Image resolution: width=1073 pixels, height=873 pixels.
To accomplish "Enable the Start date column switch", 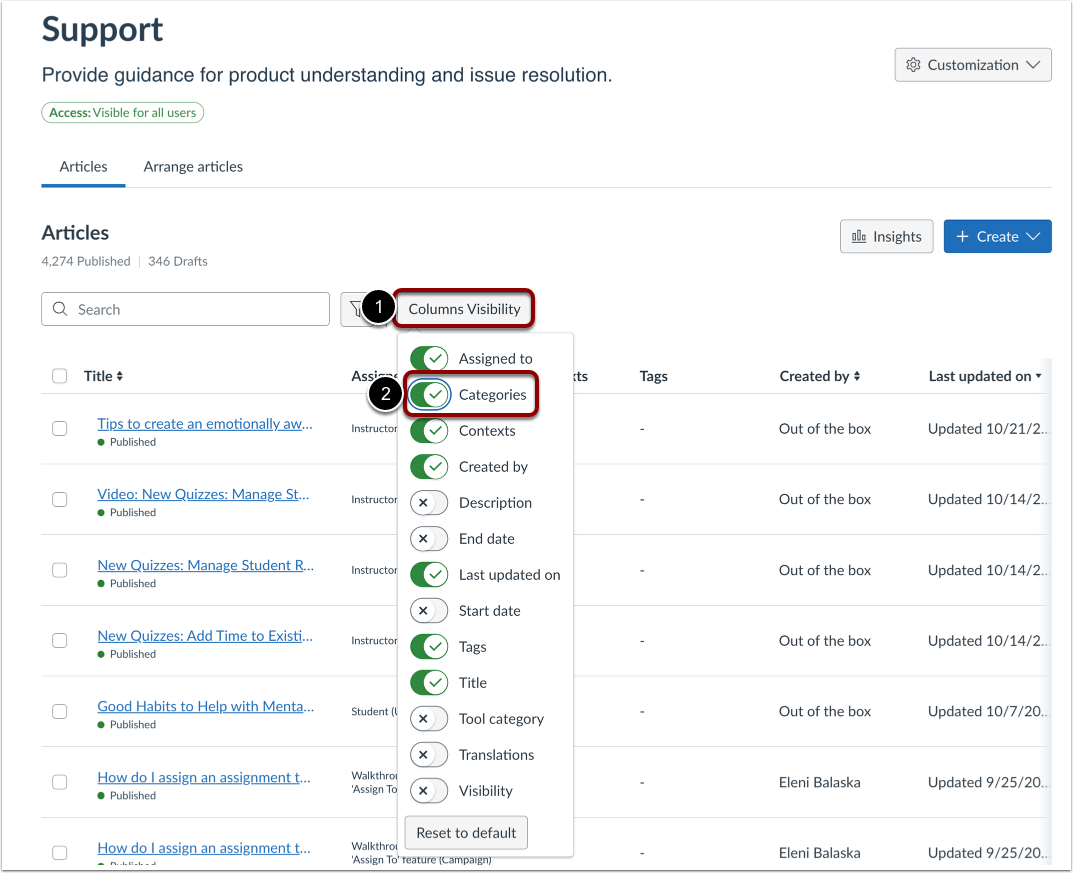I will tap(429, 611).
